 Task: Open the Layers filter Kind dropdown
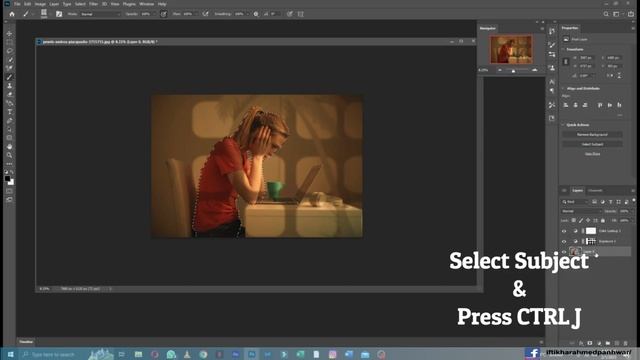[x=575, y=202]
